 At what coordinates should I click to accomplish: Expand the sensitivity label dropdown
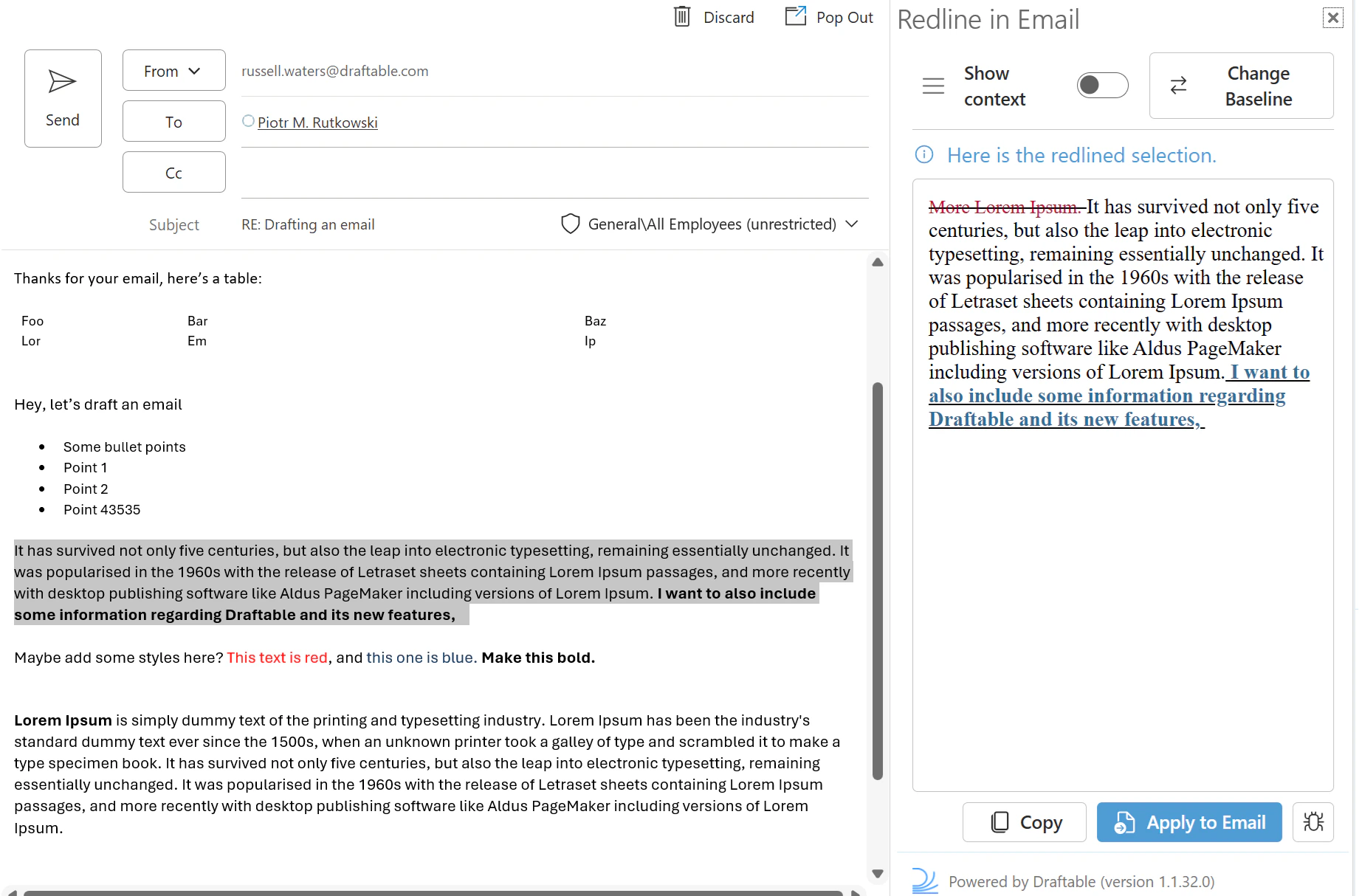[x=852, y=224]
